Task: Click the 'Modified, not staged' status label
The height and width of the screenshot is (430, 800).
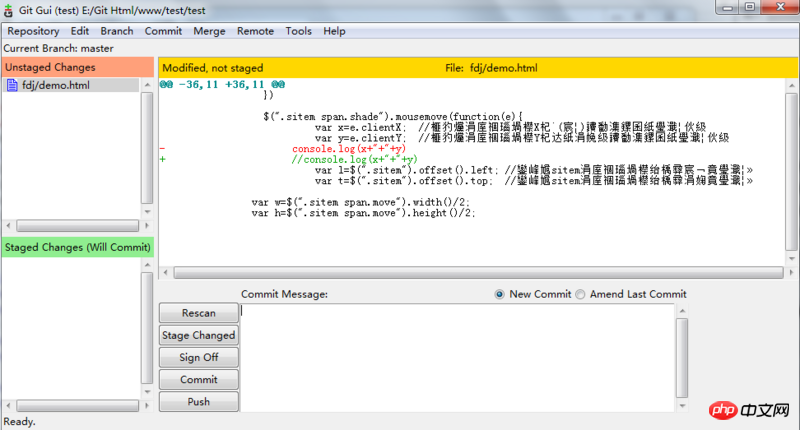Action: 213,68
